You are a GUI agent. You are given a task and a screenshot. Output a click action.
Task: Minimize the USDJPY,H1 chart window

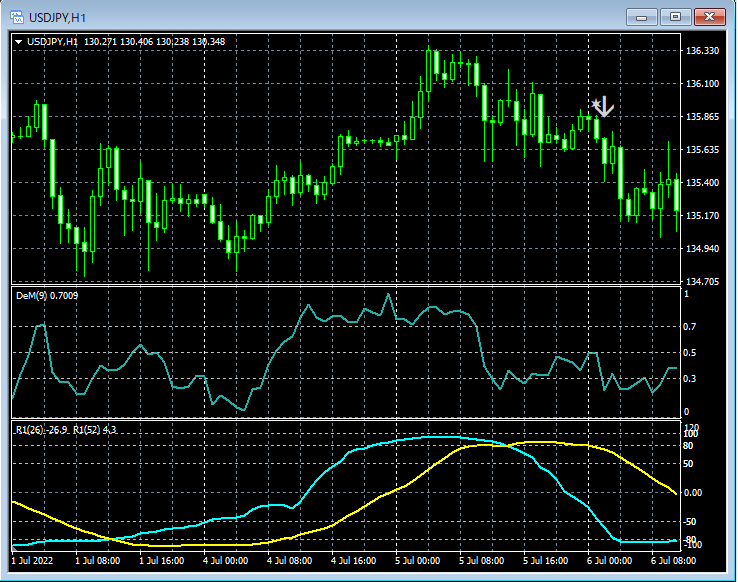pyautogui.click(x=641, y=16)
